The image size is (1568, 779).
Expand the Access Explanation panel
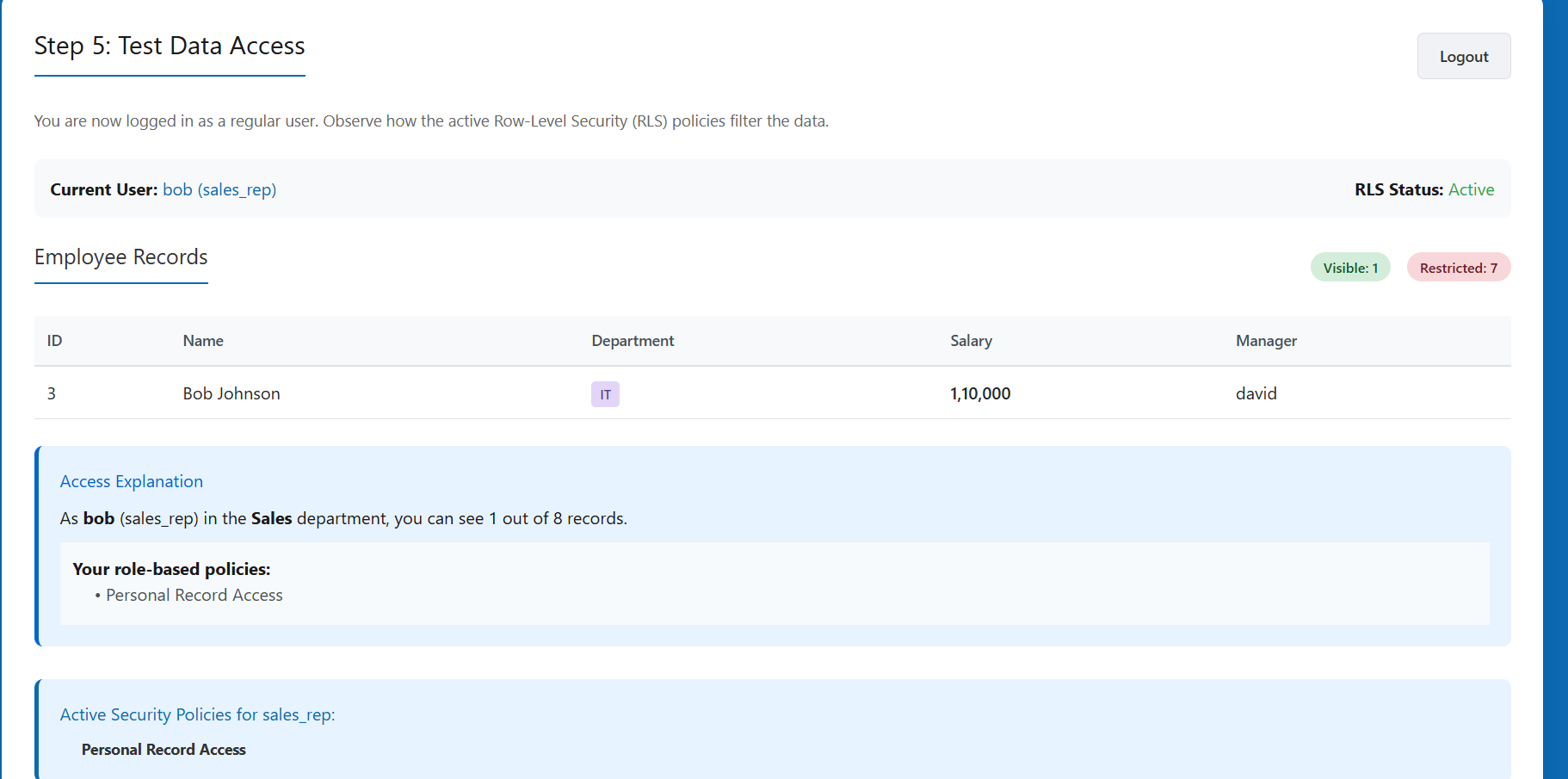(x=131, y=481)
